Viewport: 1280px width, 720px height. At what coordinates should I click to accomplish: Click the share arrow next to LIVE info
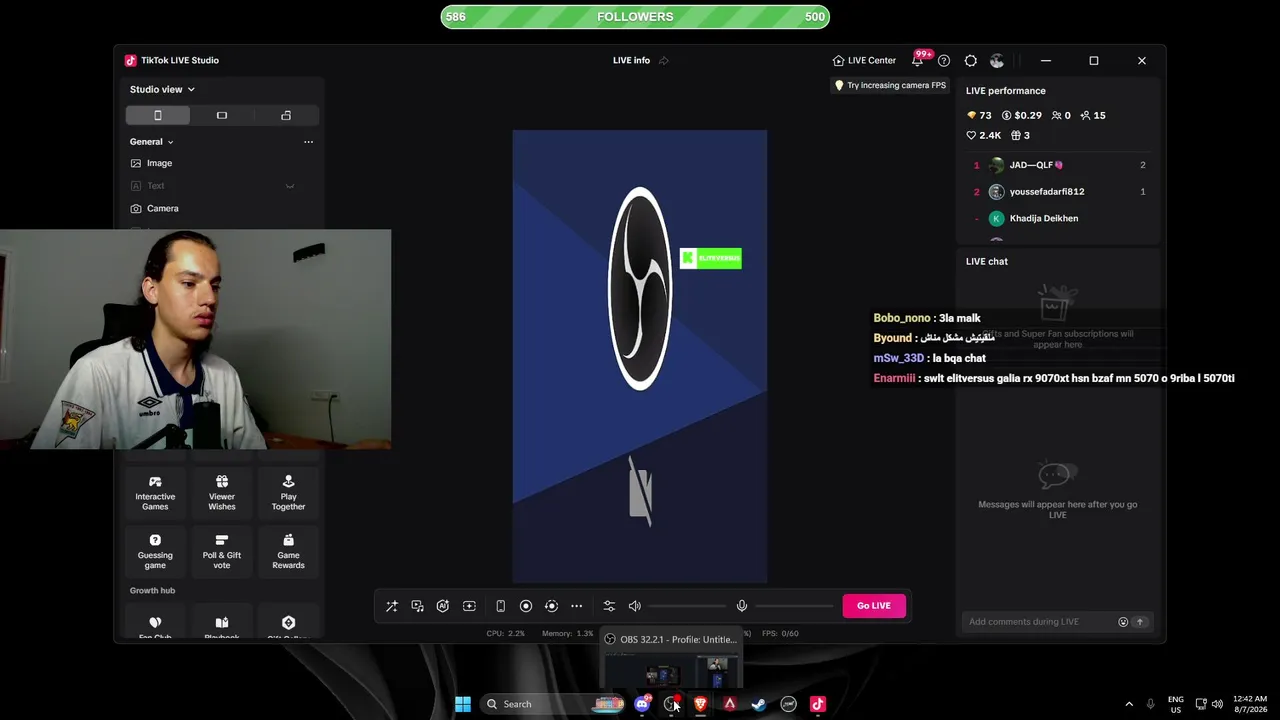pyautogui.click(x=663, y=60)
